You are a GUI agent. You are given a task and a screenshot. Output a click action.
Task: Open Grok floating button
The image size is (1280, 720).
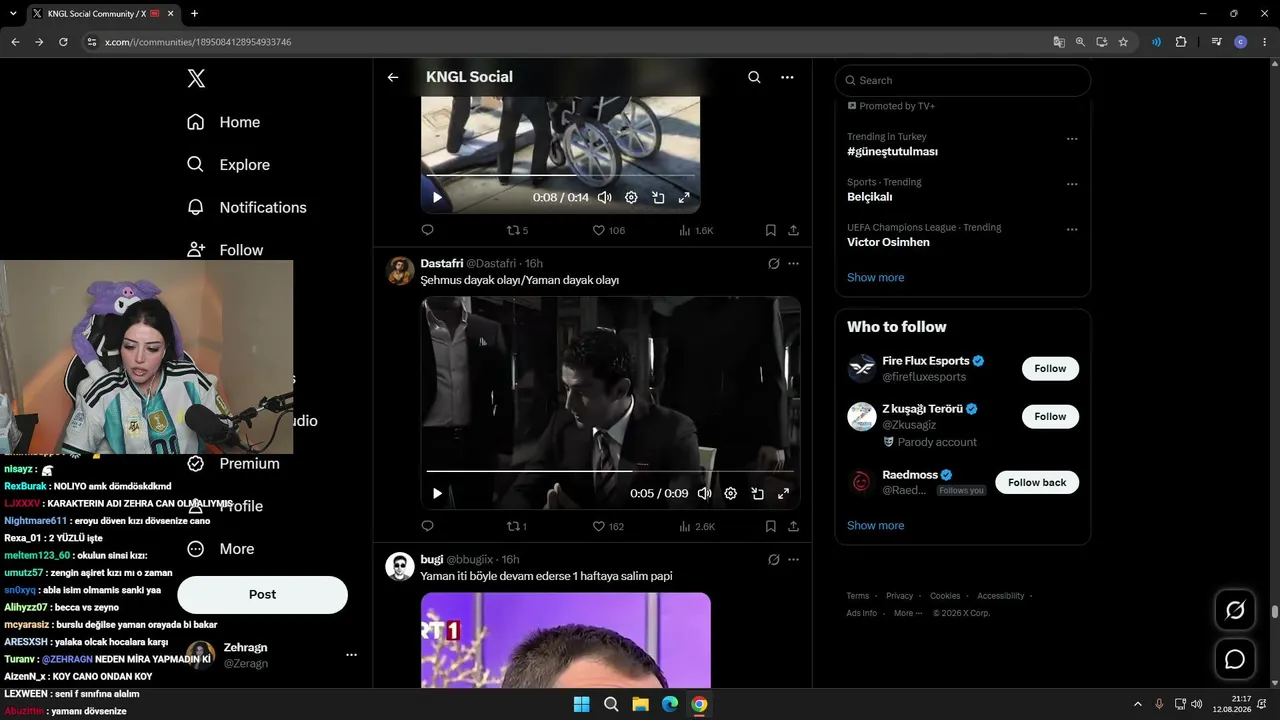(x=1235, y=610)
